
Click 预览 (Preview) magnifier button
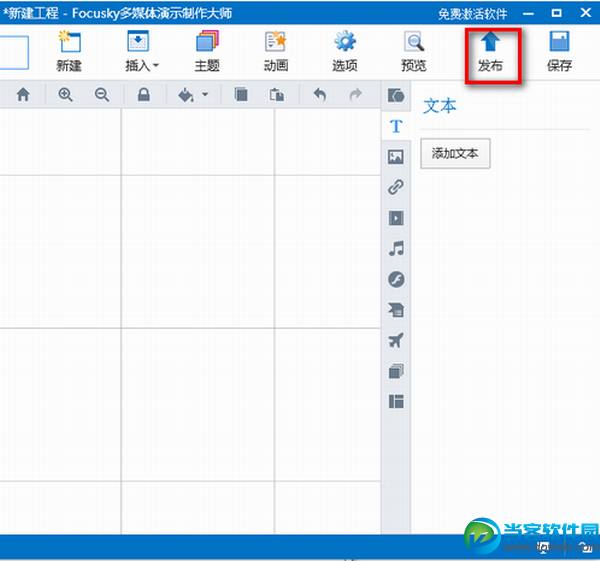414,51
